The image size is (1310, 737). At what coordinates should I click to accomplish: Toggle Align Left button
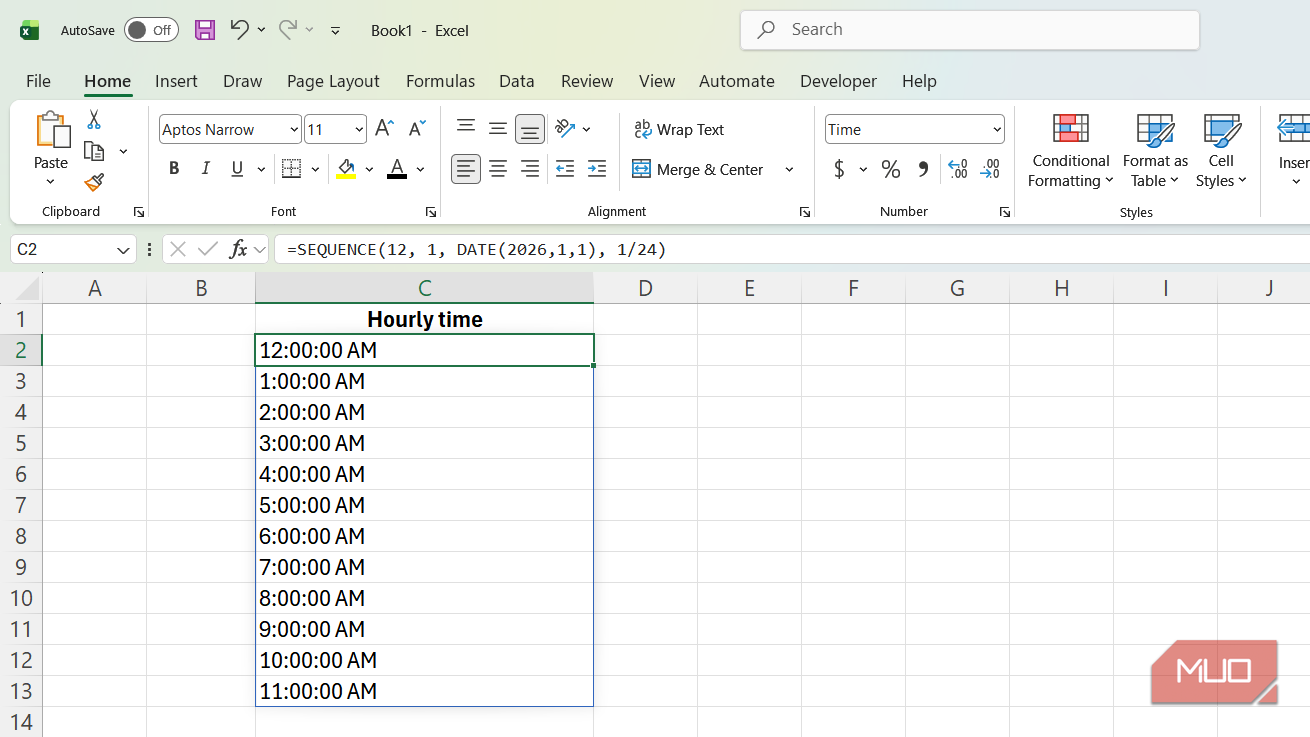(465, 169)
